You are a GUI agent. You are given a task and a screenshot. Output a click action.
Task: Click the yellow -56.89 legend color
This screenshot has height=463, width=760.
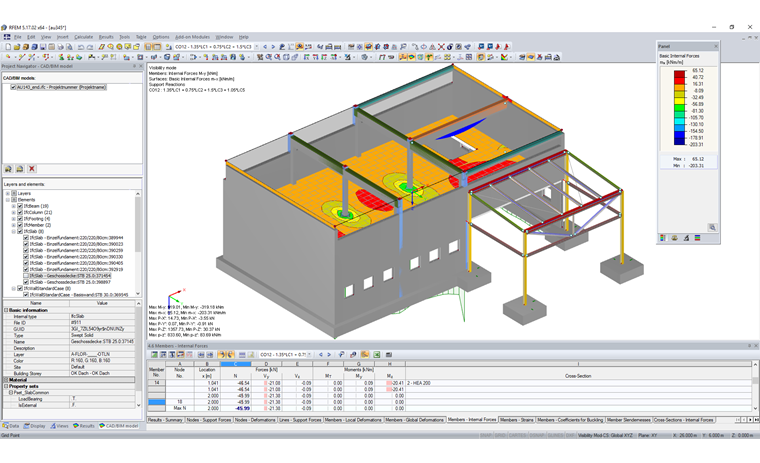[680, 101]
